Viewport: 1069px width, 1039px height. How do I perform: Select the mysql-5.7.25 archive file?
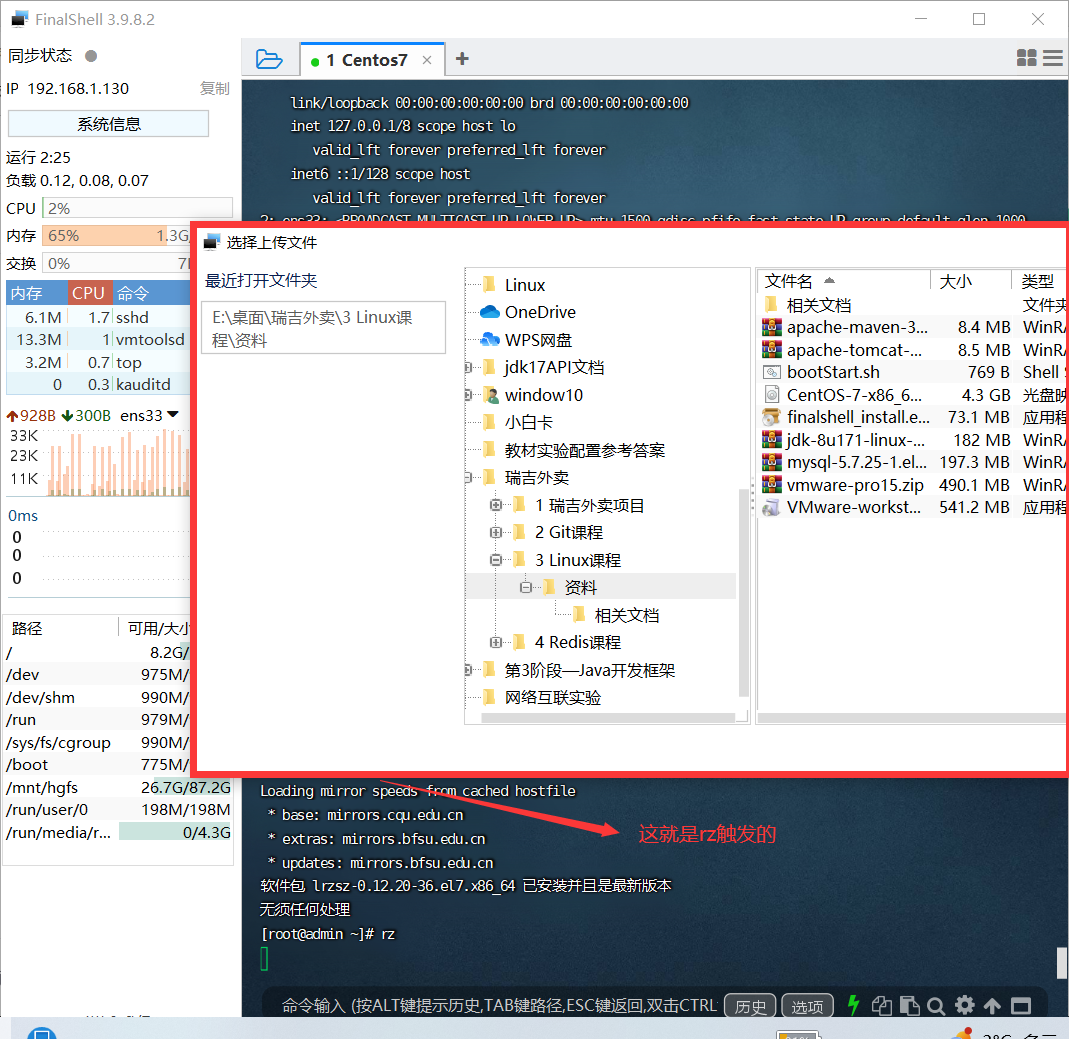(856, 462)
